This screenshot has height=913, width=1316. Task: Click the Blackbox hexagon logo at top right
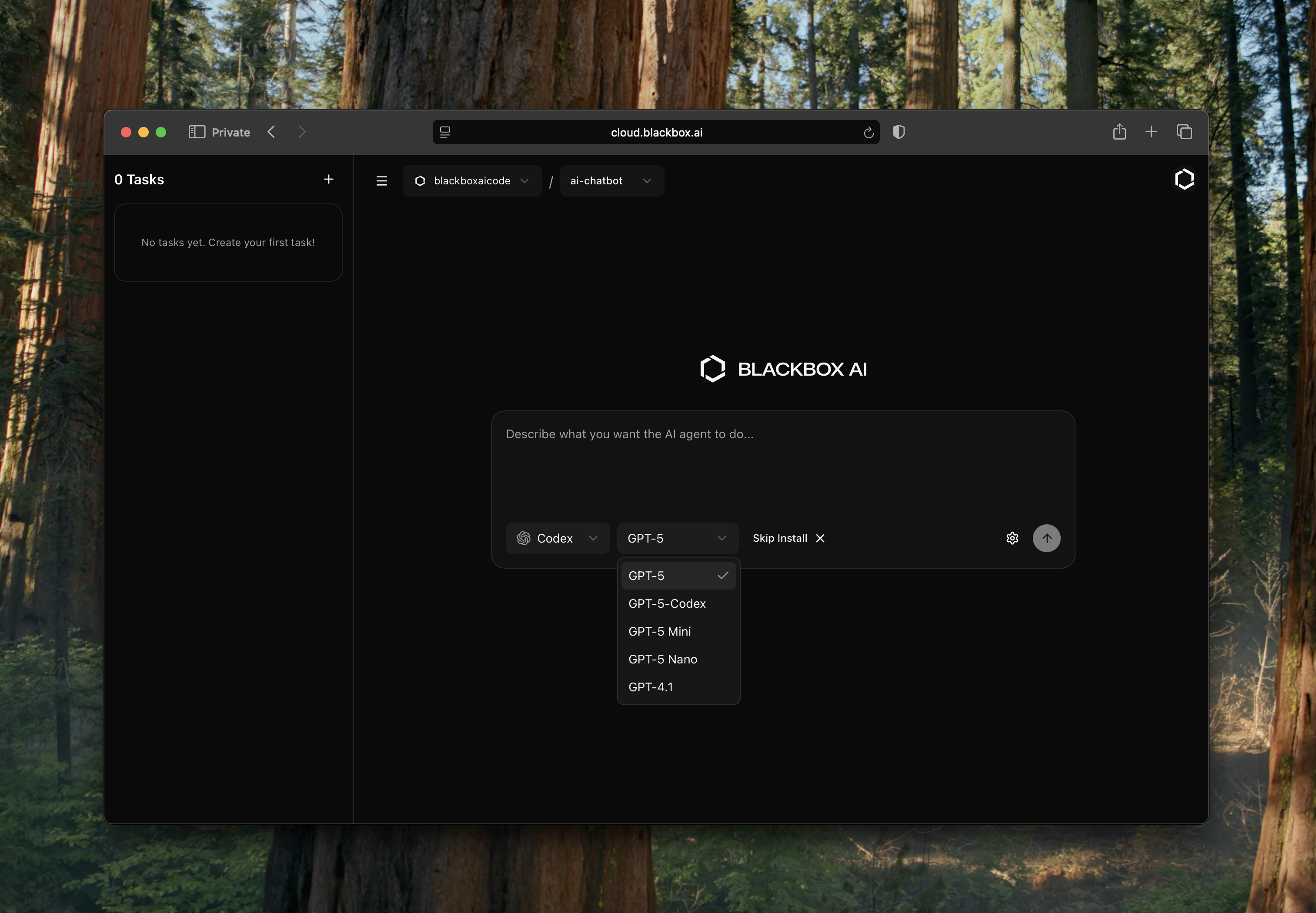pyautogui.click(x=1184, y=180)
